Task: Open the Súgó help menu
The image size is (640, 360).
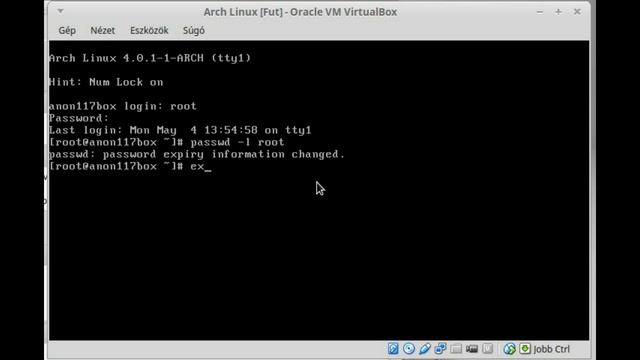Action: (193, 31)
